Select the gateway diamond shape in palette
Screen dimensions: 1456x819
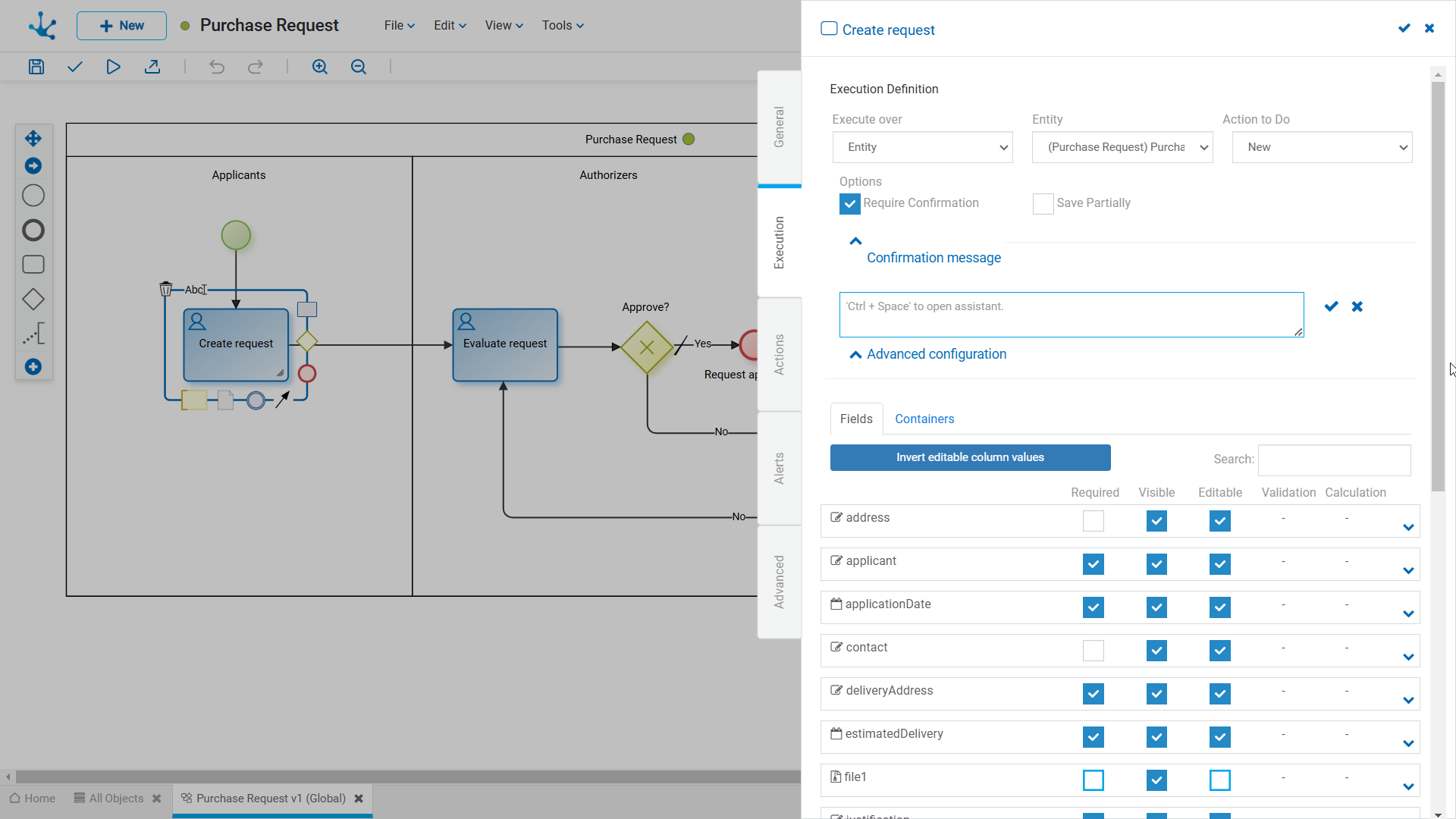coord(33,300)
